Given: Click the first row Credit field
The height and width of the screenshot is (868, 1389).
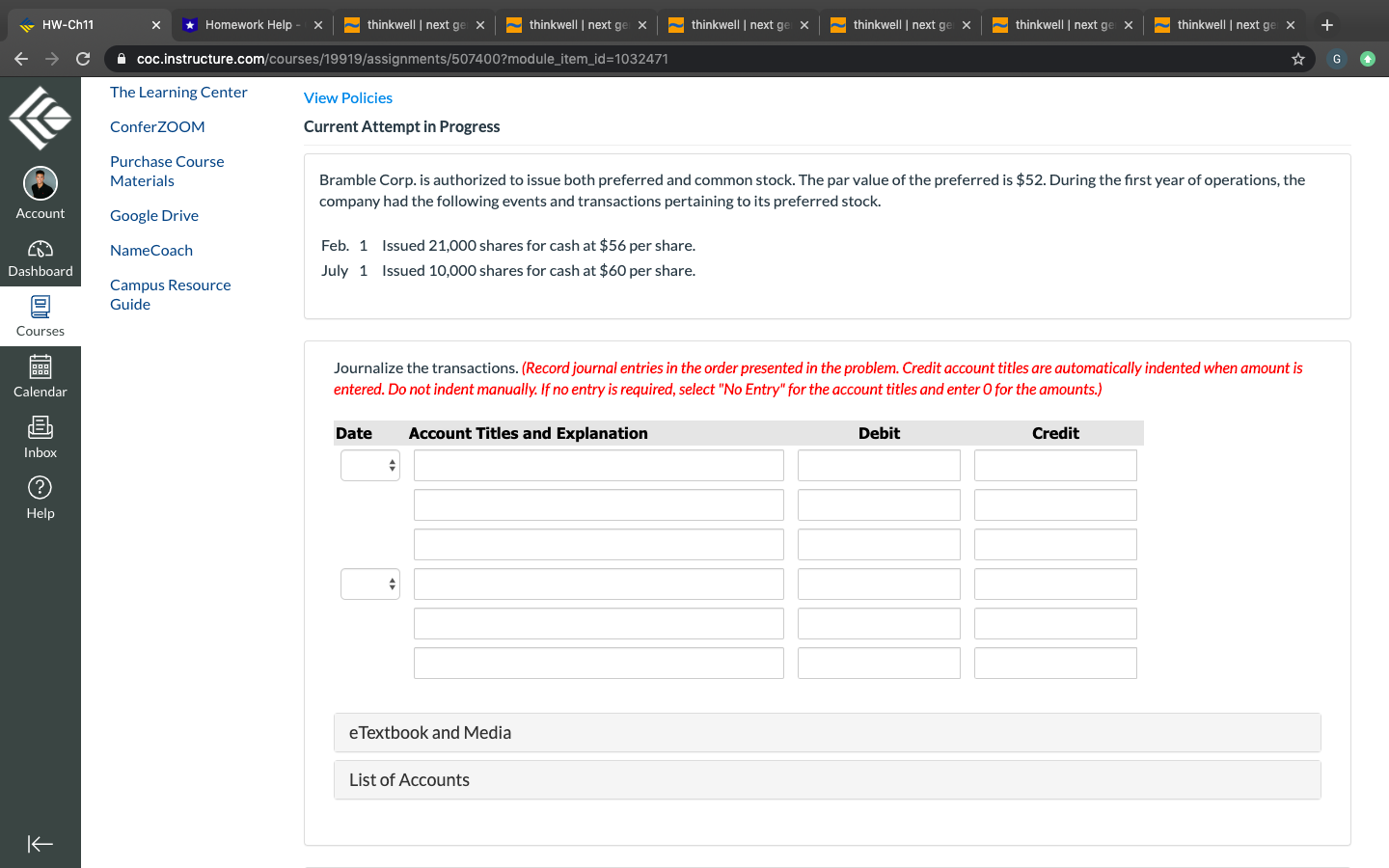Looking at the screenshot, I should 1055,466.
